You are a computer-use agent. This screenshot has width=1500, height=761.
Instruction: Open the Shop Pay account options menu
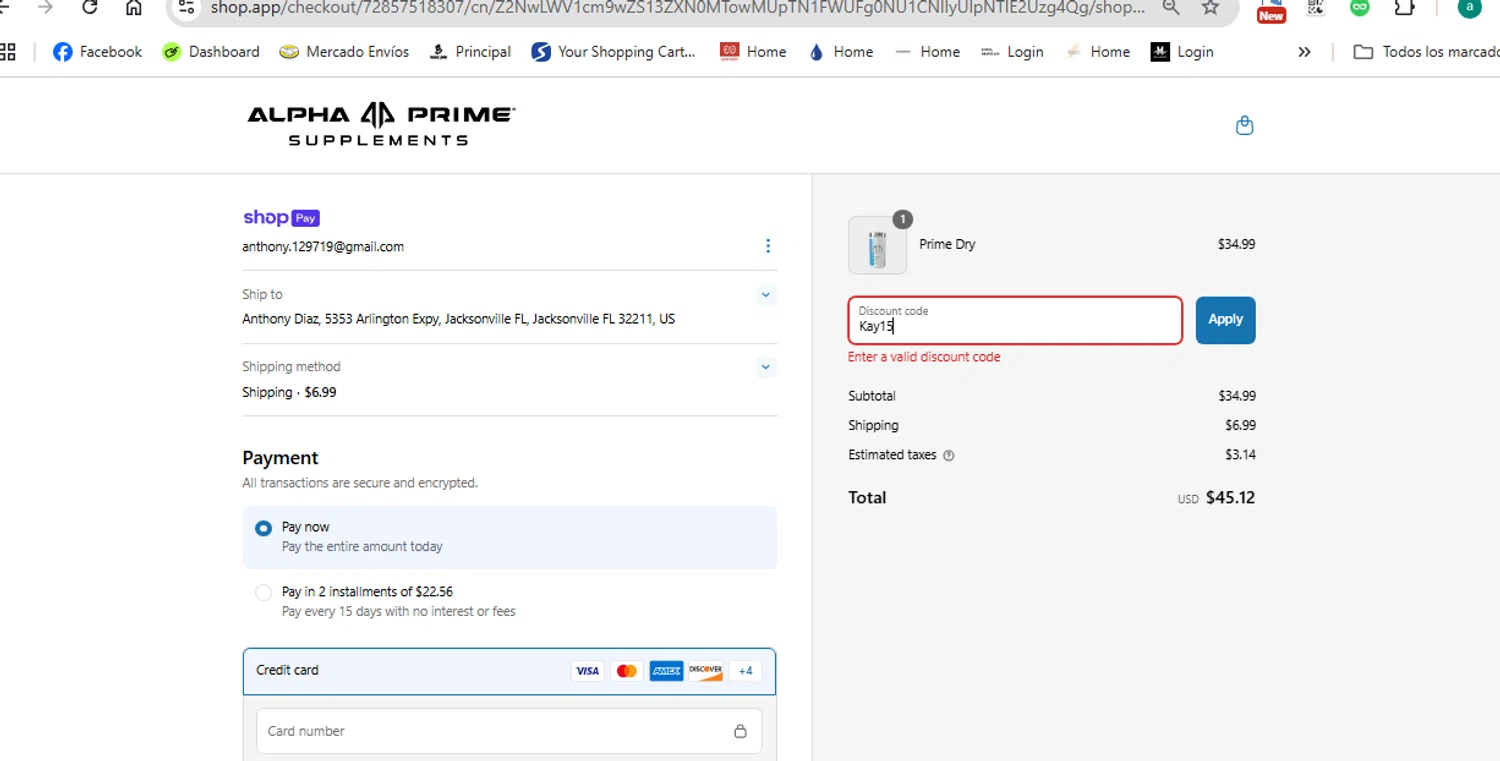767,246
